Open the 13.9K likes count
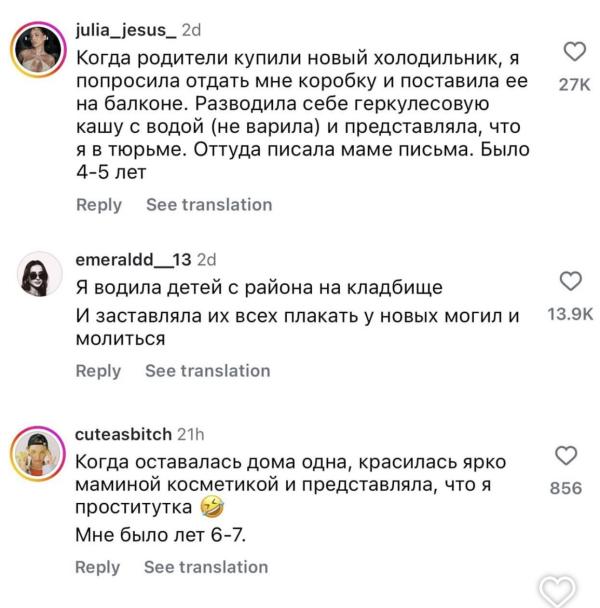Image resolution: width=600 pixels, height=608 pixels. pos(570,314)
